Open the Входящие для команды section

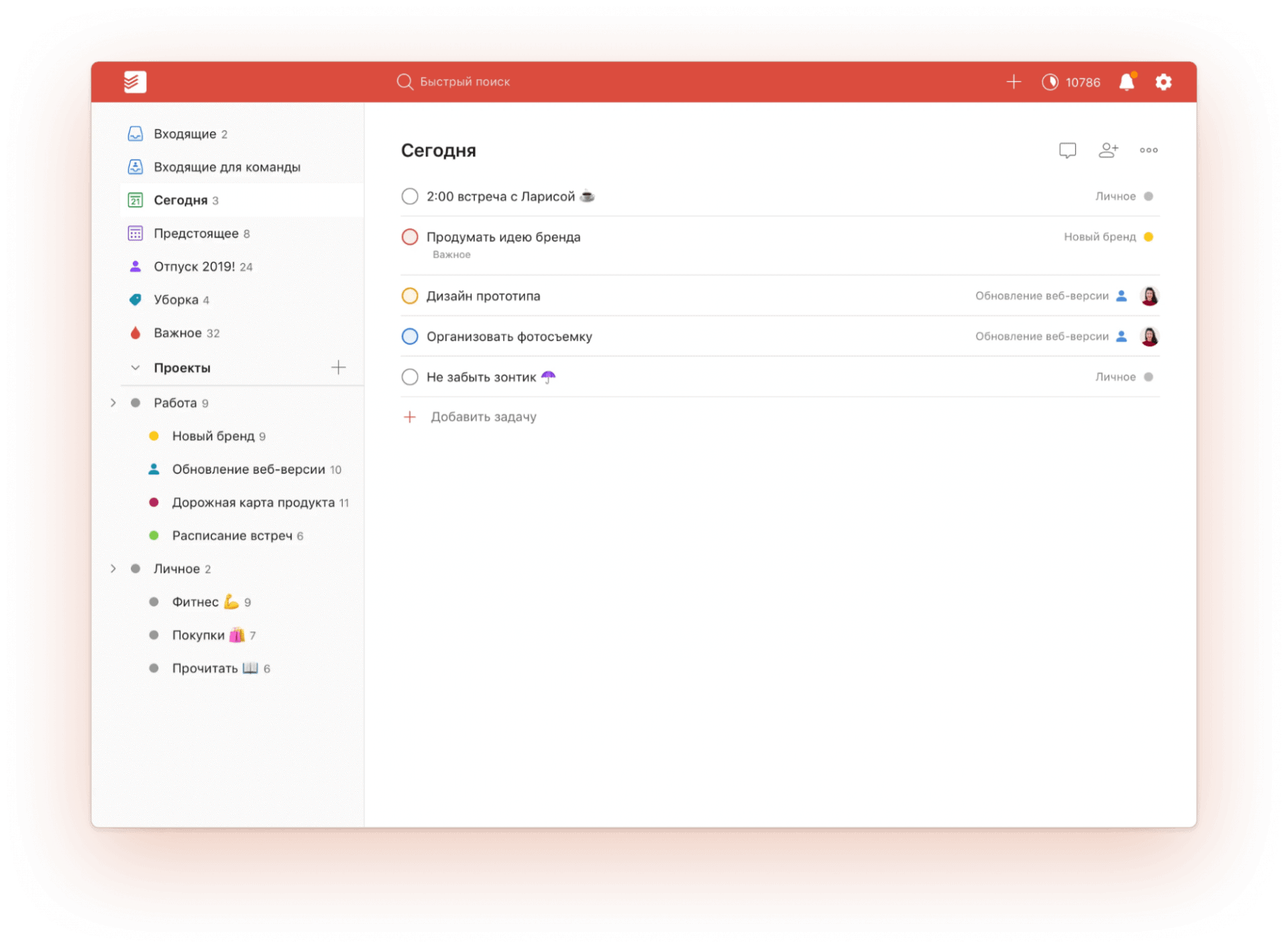[227, 167]
